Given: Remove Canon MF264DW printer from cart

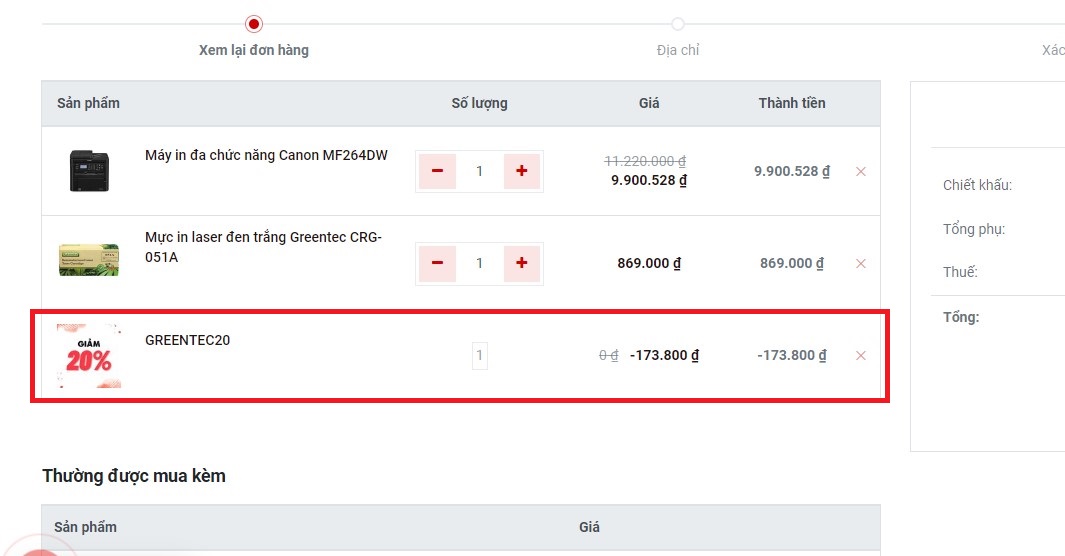Looking at the screenshot, I should pyautogui.click(x=861, y=172).
